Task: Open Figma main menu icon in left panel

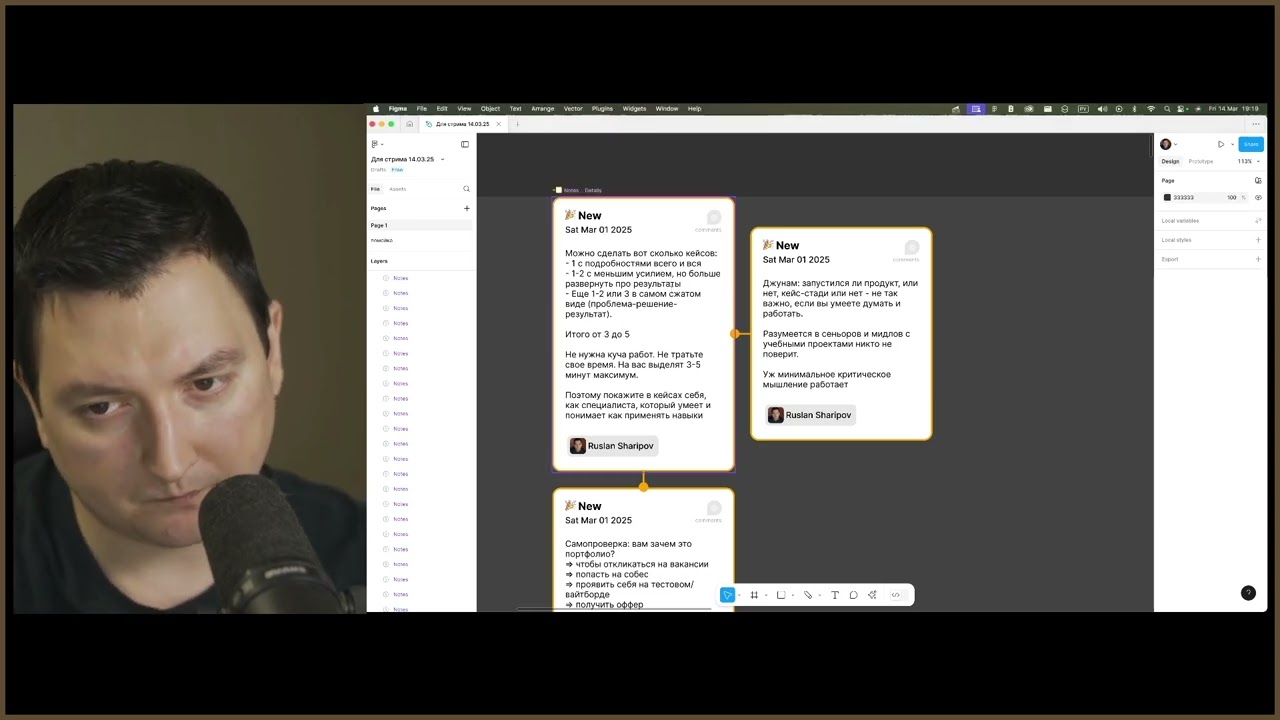Action: 375,144
